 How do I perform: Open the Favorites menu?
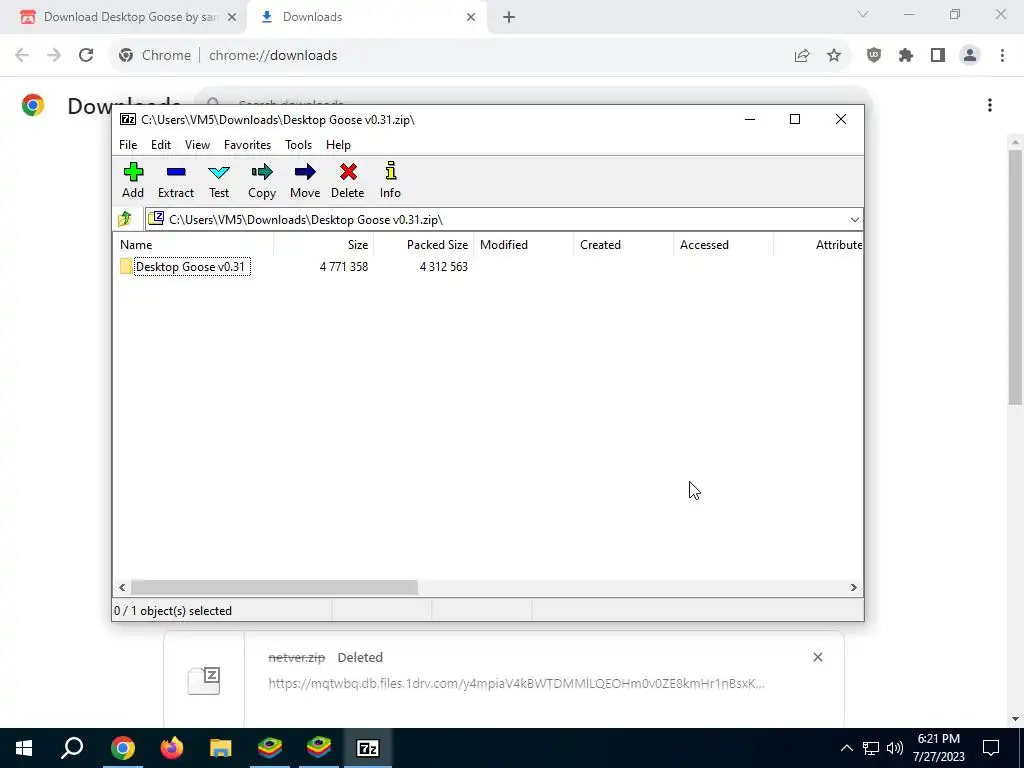tap(247, 145)
